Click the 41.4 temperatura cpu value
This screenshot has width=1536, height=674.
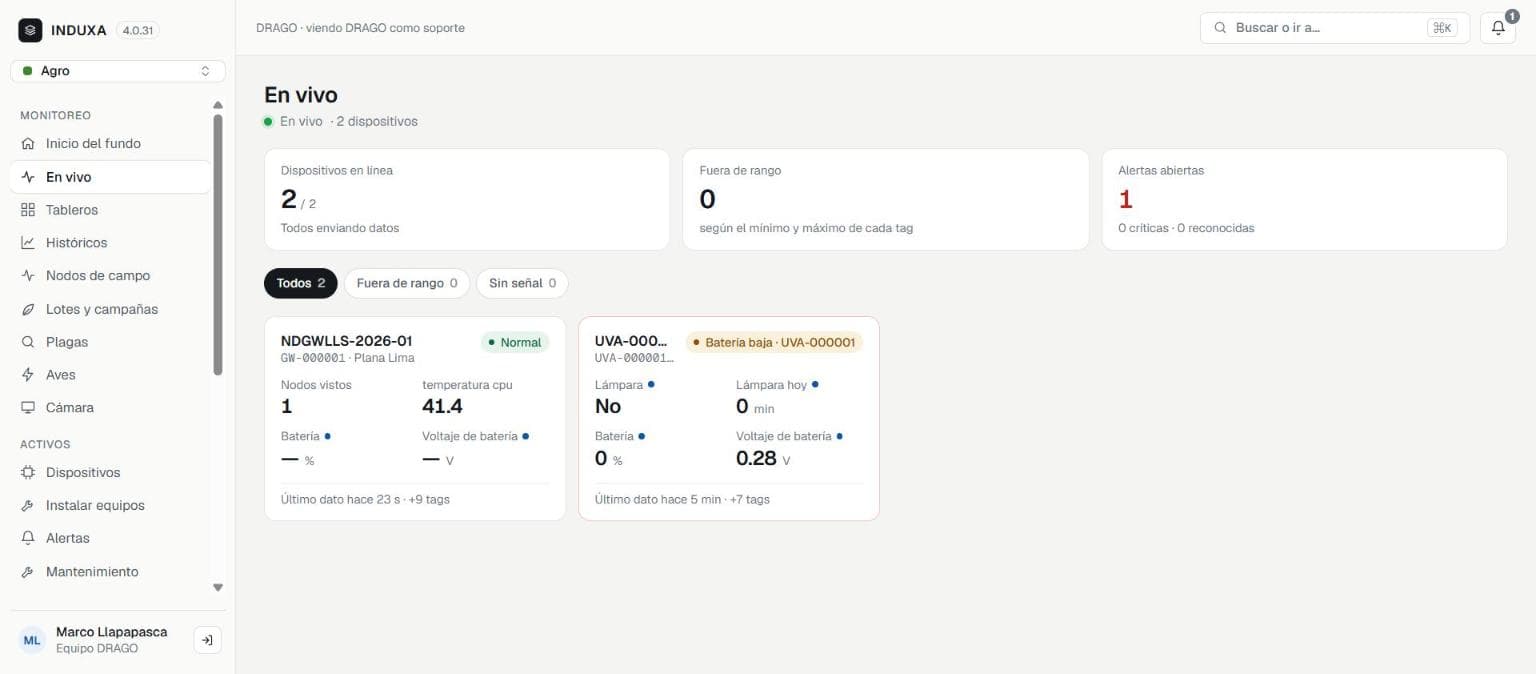click(x=443, y=406)
